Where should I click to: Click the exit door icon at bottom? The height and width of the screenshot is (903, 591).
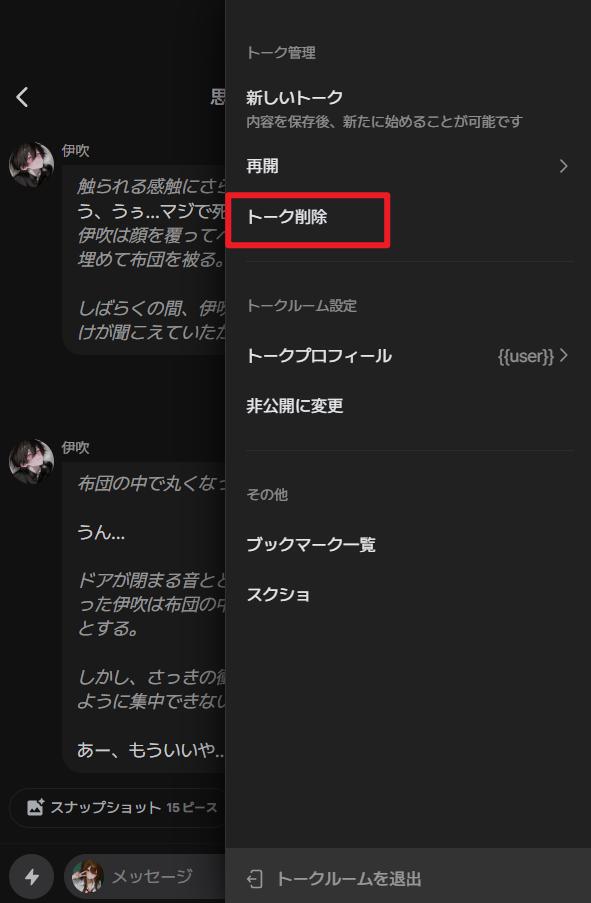pyautogui.click(x=255, y=879)
